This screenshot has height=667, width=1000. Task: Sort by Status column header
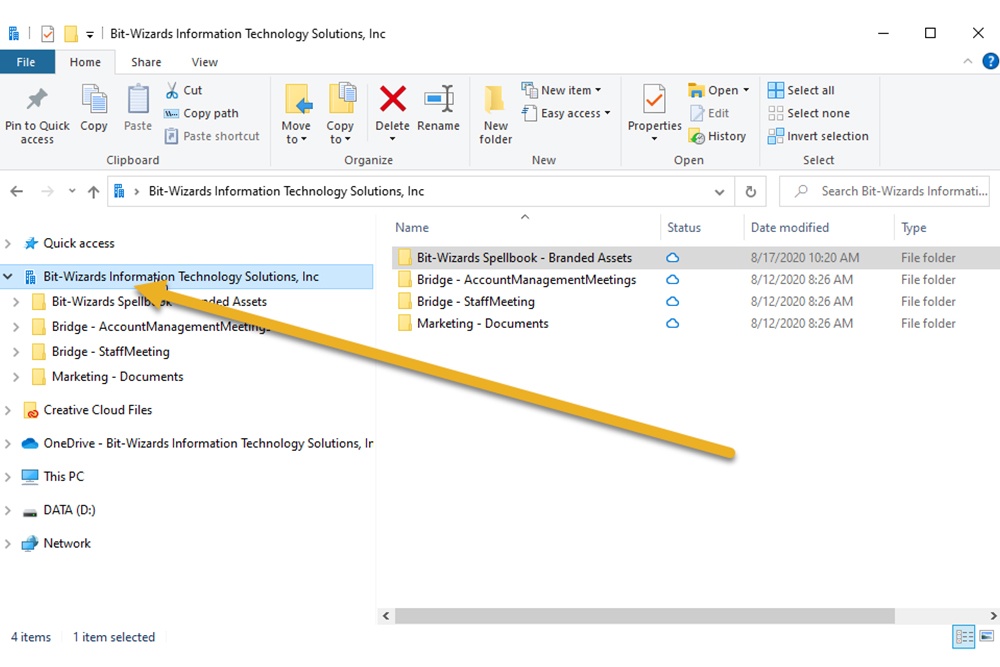[684, 228]
